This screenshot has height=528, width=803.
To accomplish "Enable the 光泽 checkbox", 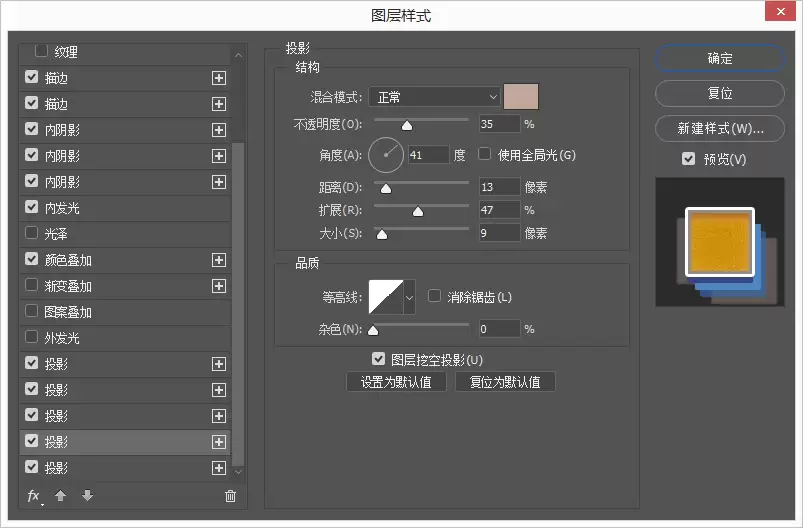I will pyautogui.click(x=31, y=233).
